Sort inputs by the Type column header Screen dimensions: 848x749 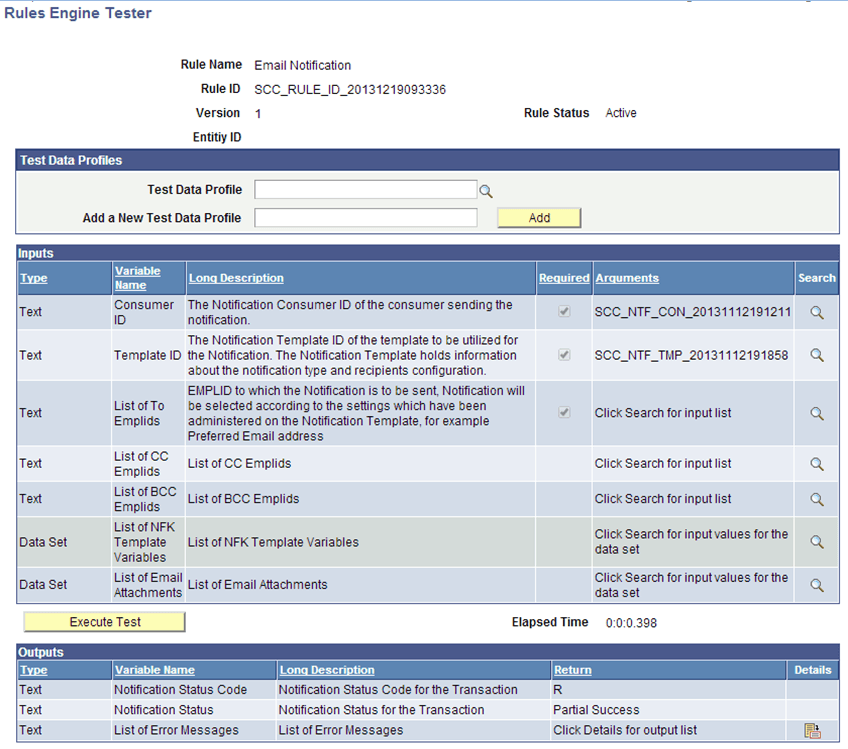click(x=33, y=278)
